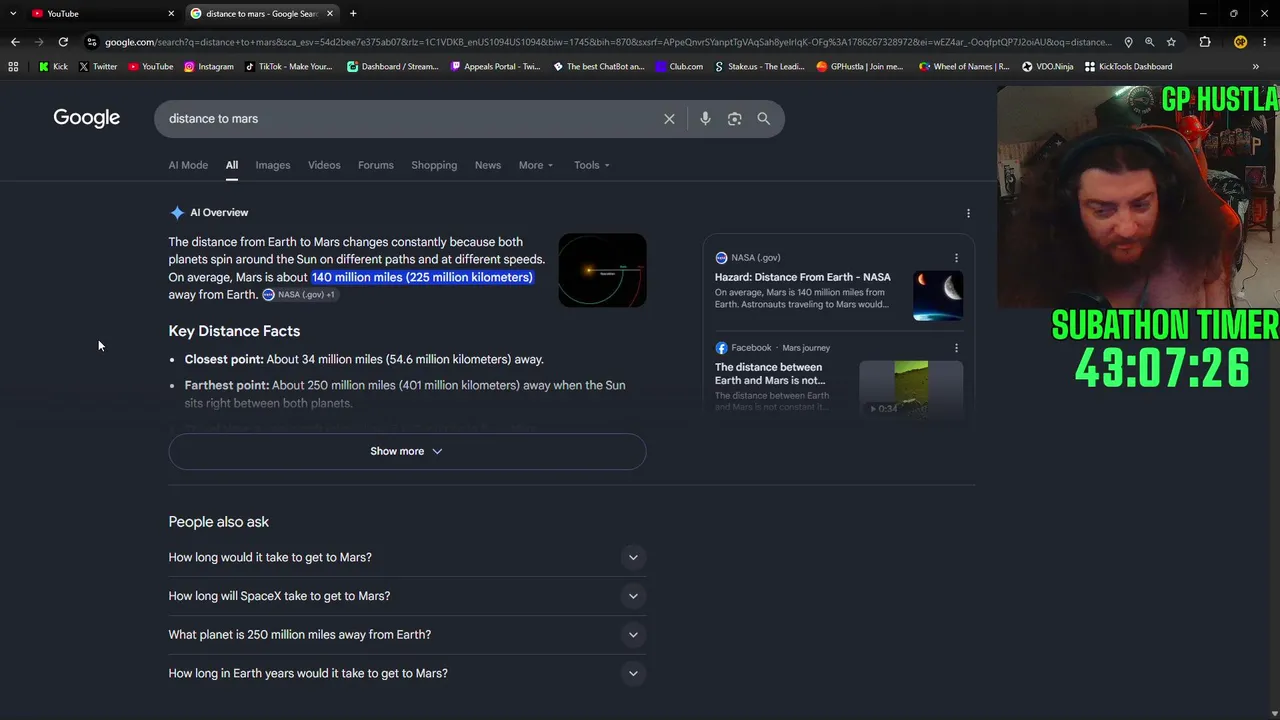The image size is (1280, 720).
Task: Open the Chrome profile avatar
Action: (1240, 42)
